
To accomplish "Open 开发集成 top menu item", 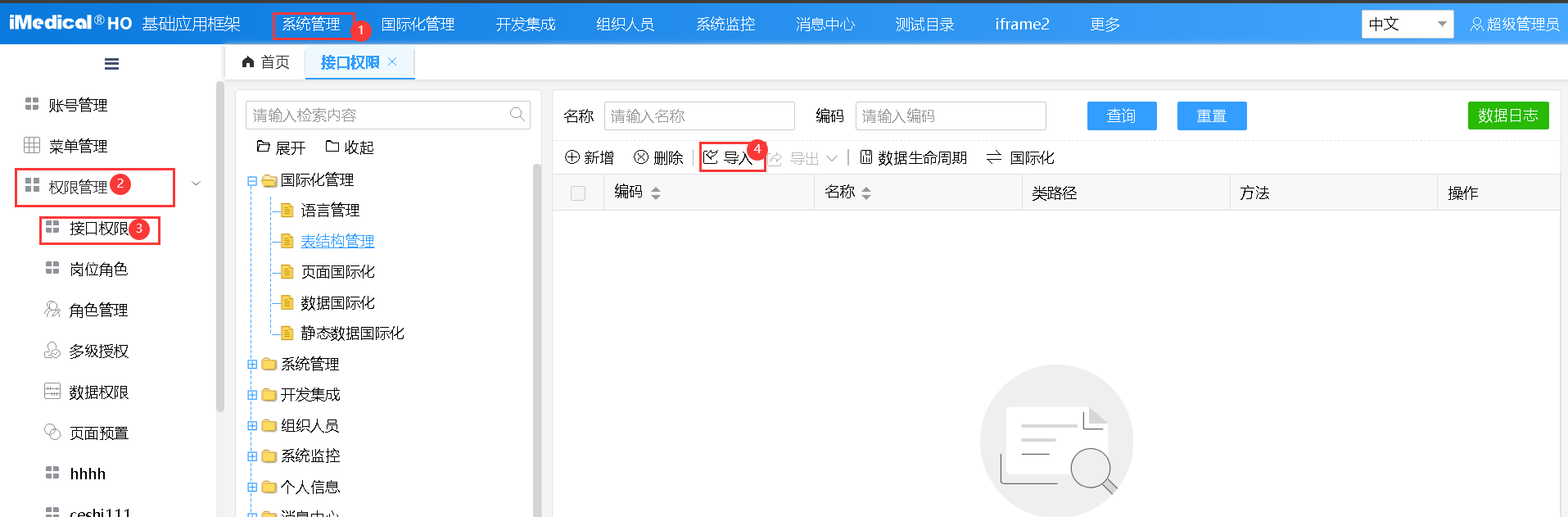I will (x=526, y=25).
